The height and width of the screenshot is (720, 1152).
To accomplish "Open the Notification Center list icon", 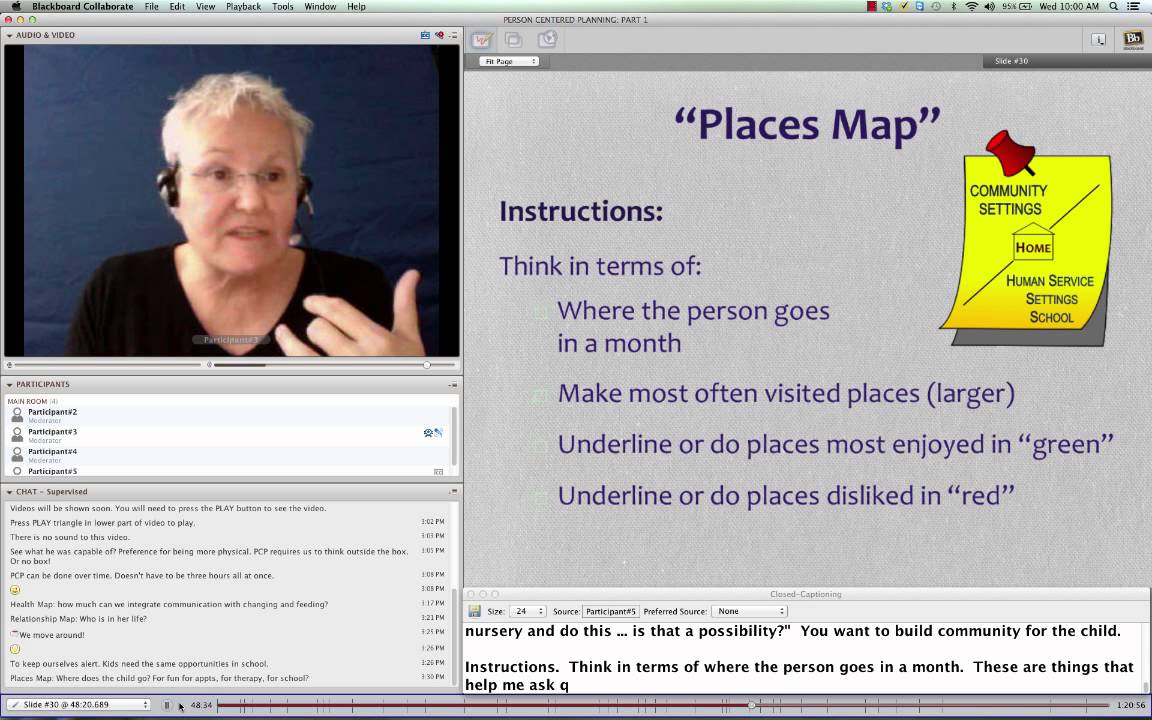I will [1134, 6].
